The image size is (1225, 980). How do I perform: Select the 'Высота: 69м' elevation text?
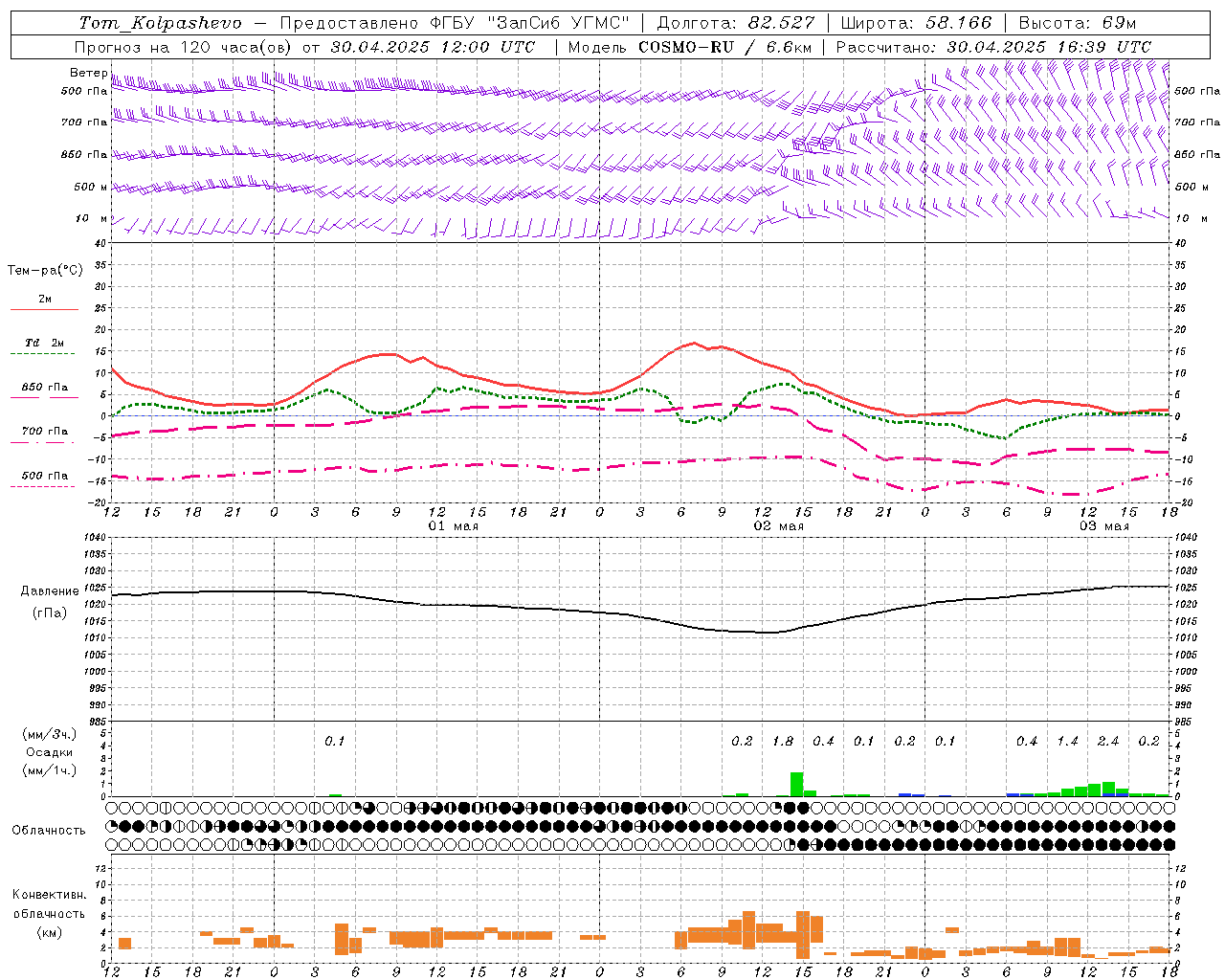[1078, 23]
